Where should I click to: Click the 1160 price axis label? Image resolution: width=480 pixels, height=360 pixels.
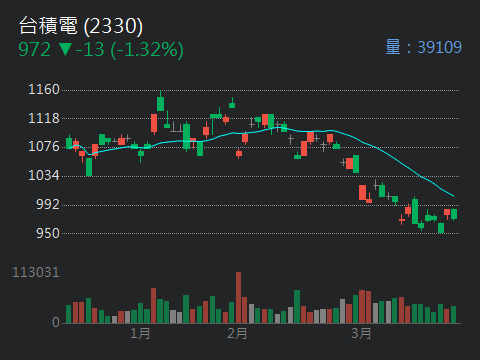[44, 89]
